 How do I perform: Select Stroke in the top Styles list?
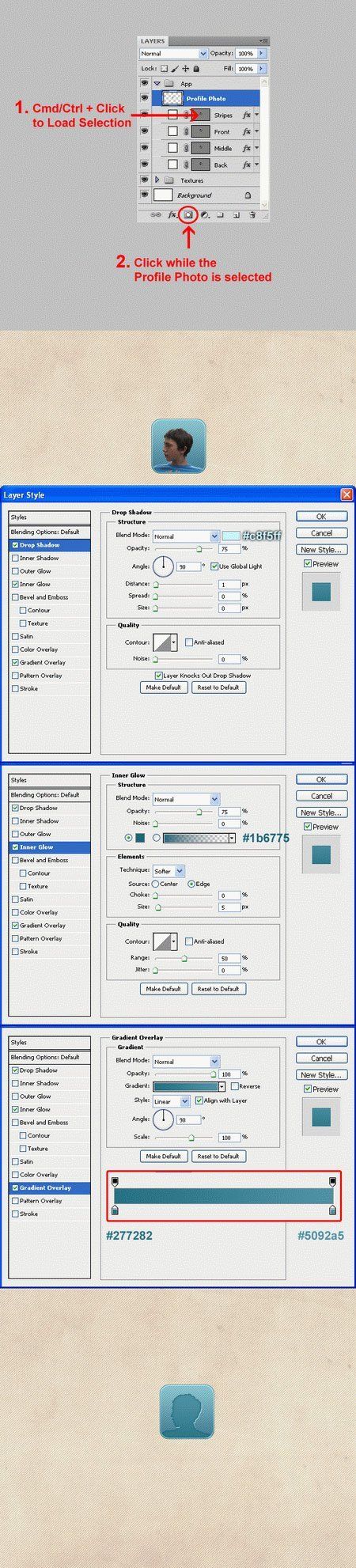50,688
